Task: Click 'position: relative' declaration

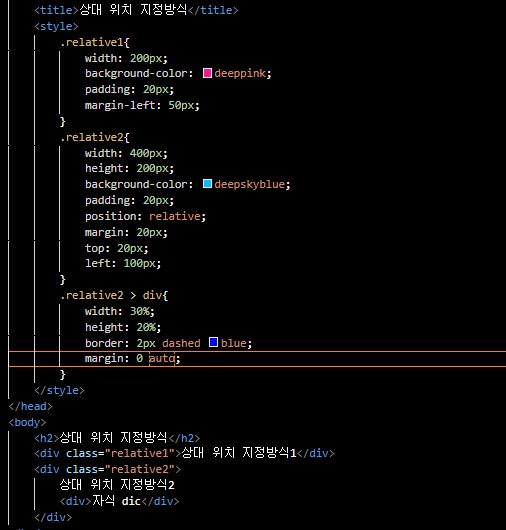Action: pyautogui.click(x=145, y=216)
